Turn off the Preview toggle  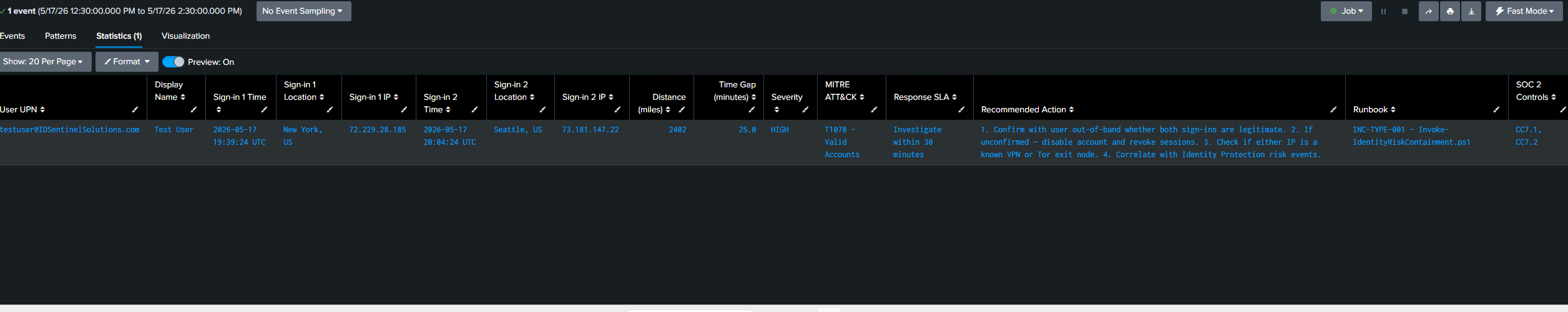pyautogui.click(x=174, y=62)
